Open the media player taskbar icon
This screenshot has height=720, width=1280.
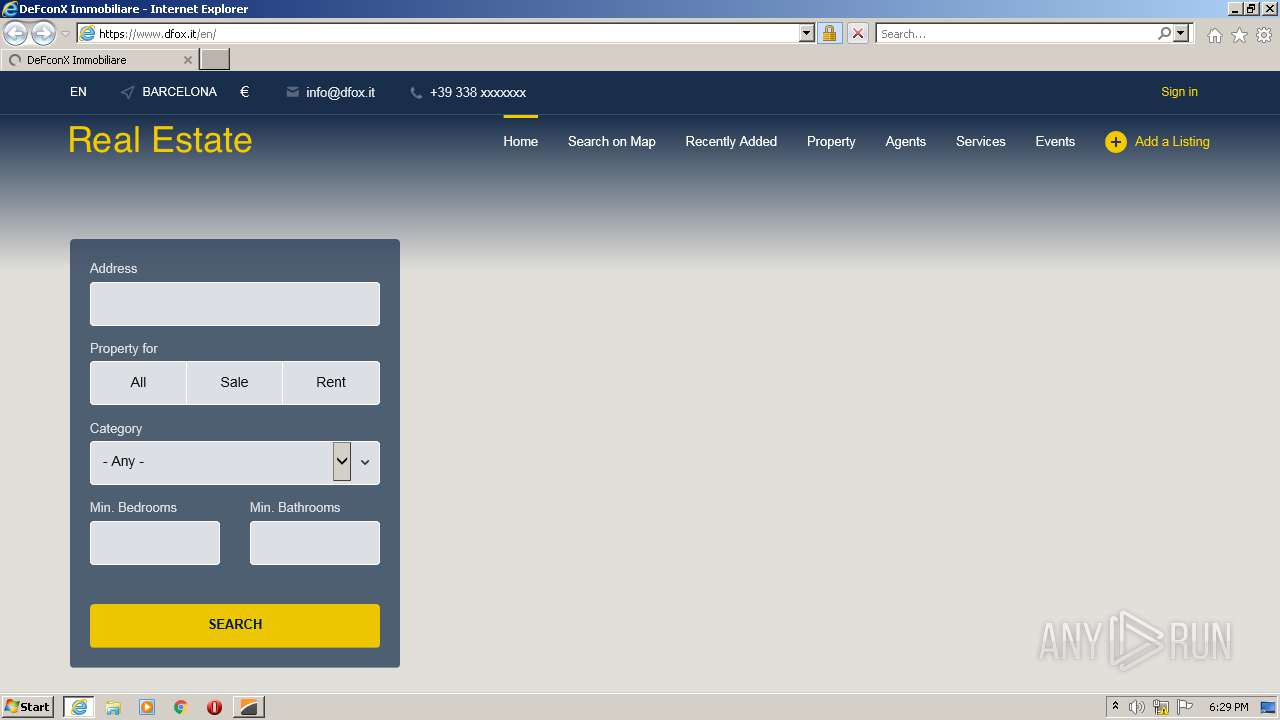[147, 707]
